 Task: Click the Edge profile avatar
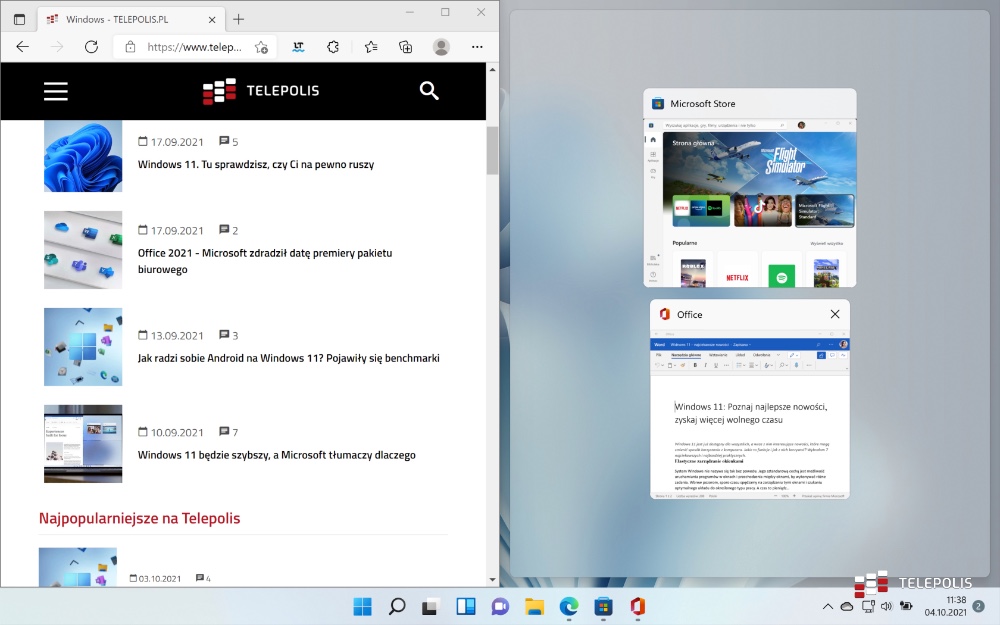(441, 47)
